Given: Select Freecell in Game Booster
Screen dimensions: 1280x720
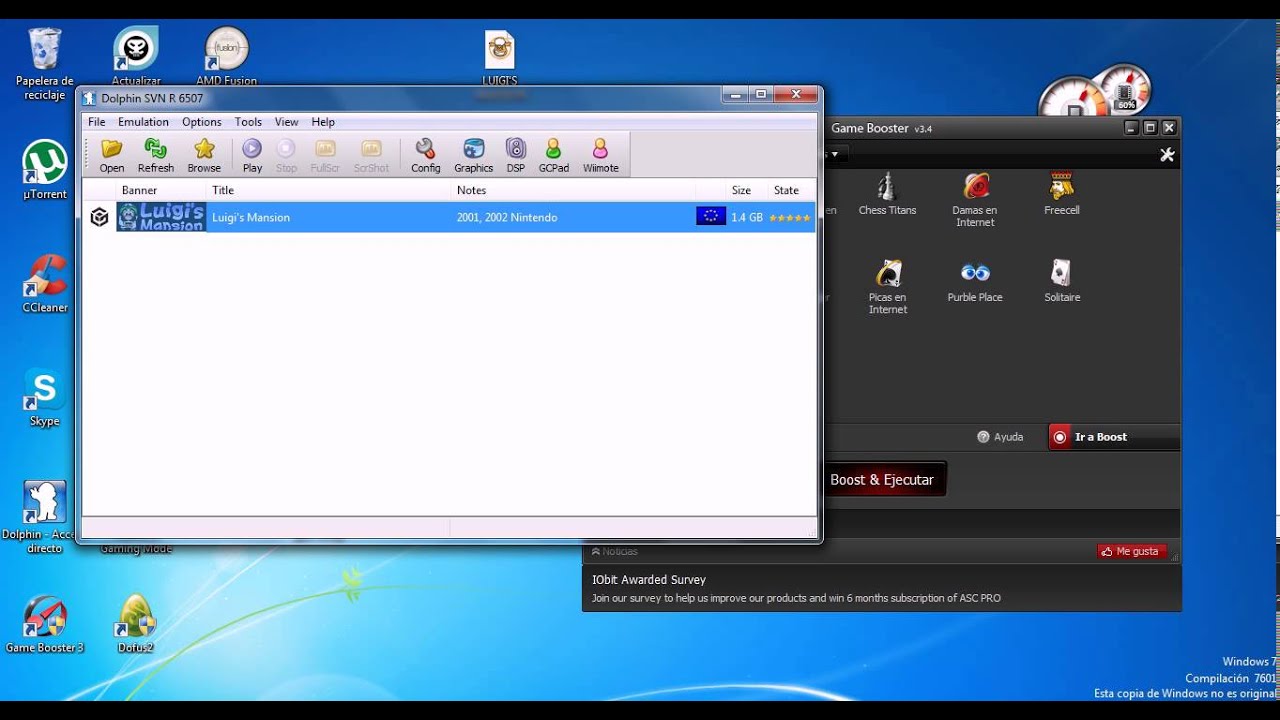Looking at the screenshot, I should tap(1062, 194).
